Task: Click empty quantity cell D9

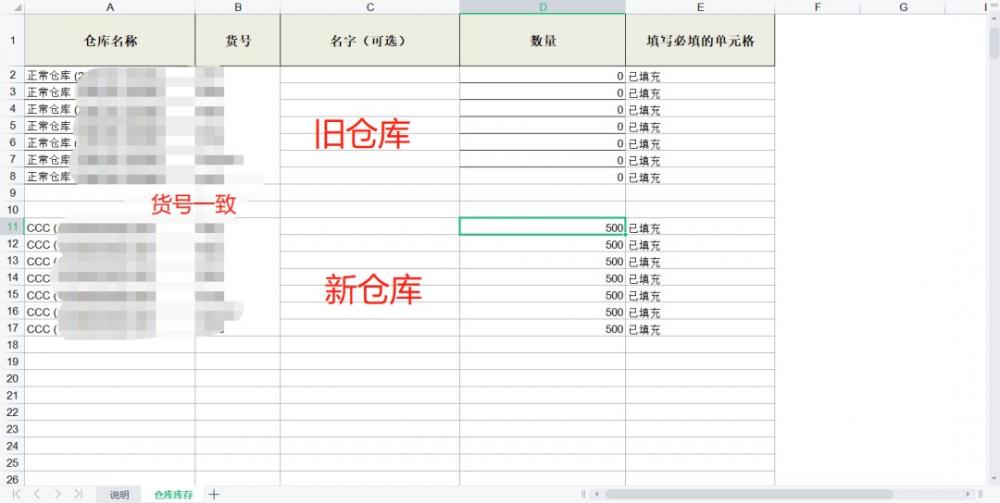Action: point(543,193)
